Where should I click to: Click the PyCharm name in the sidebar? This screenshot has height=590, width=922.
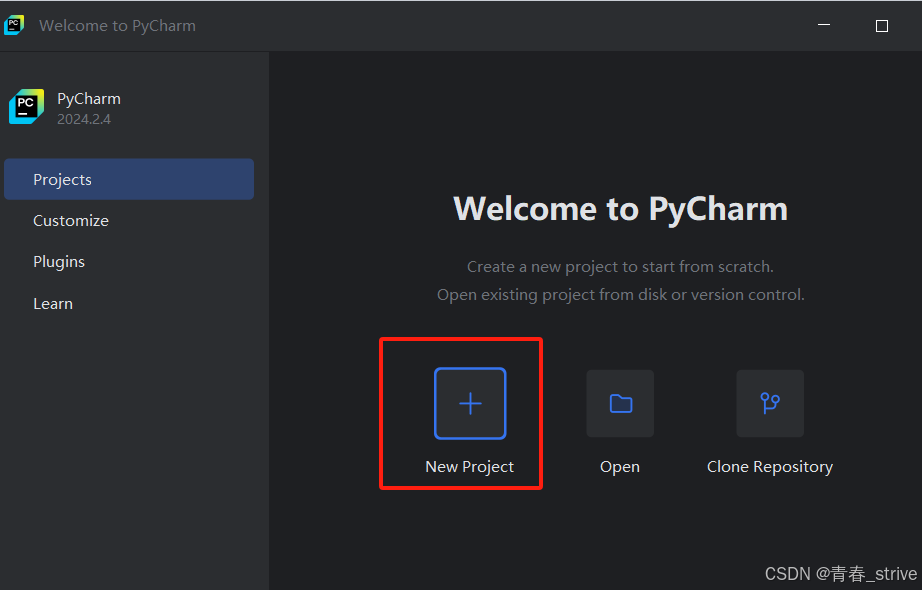89,99
